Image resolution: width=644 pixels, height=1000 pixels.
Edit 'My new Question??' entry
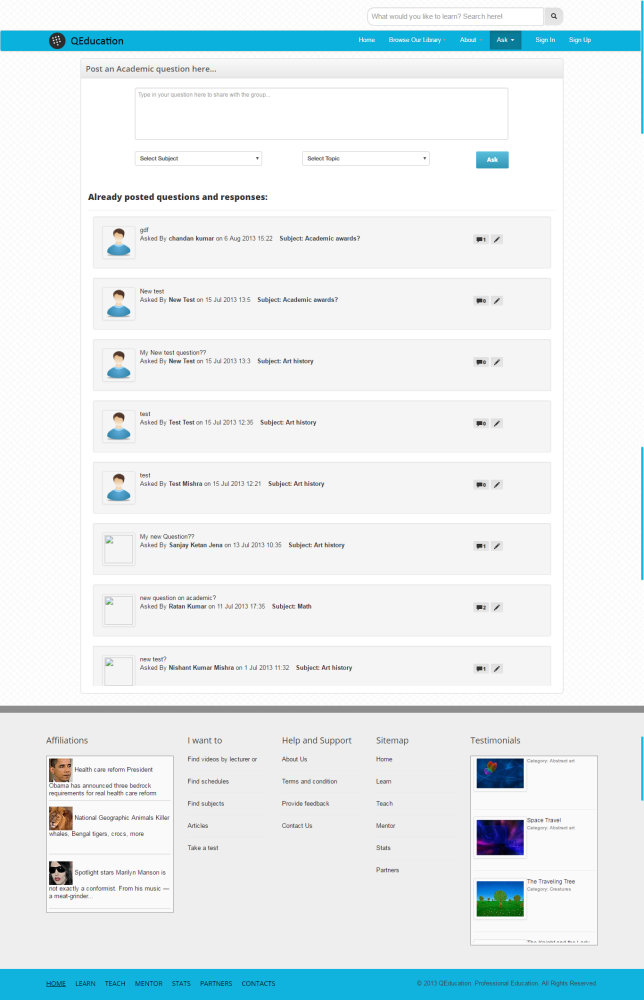click(497, 546)
